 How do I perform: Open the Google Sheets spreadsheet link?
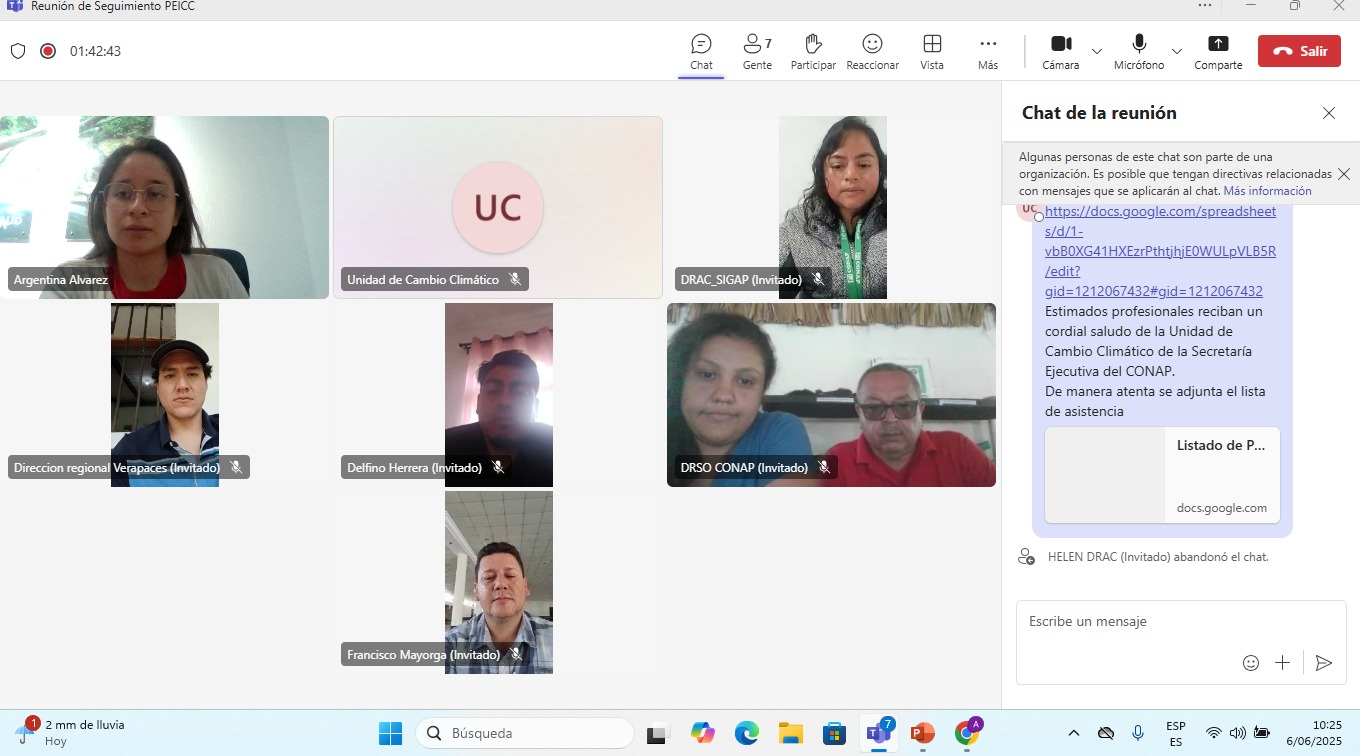1160,251
